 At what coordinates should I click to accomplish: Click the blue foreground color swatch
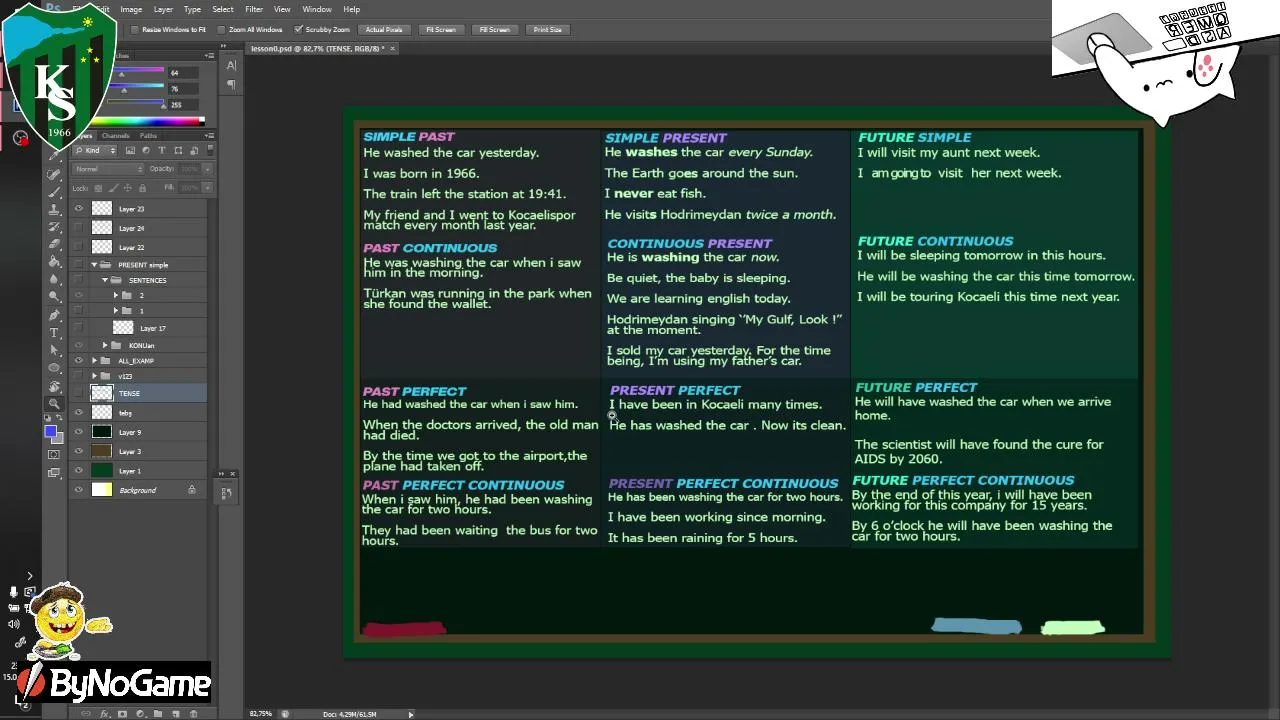(x=50, y=431)
